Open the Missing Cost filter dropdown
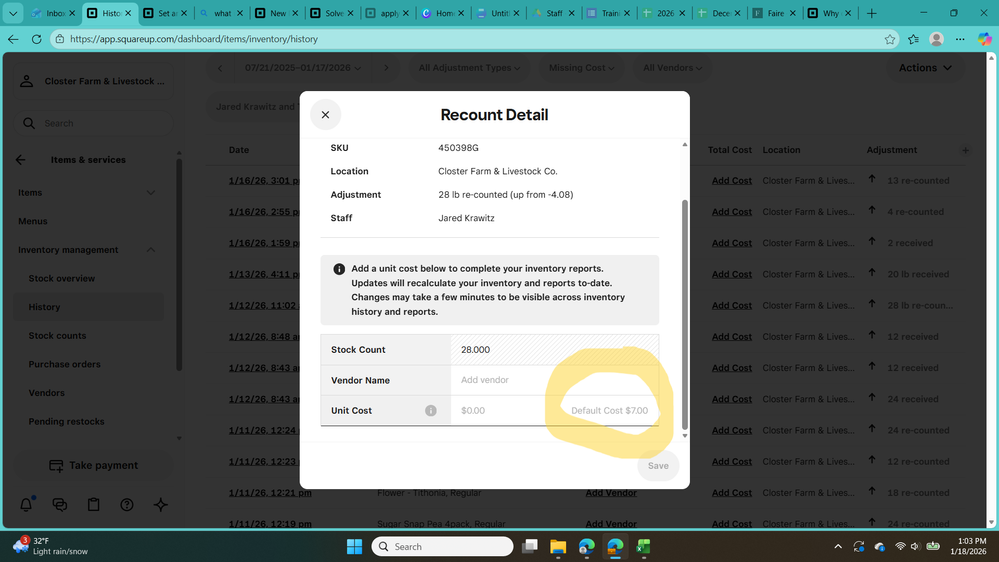 coord(582,68)
